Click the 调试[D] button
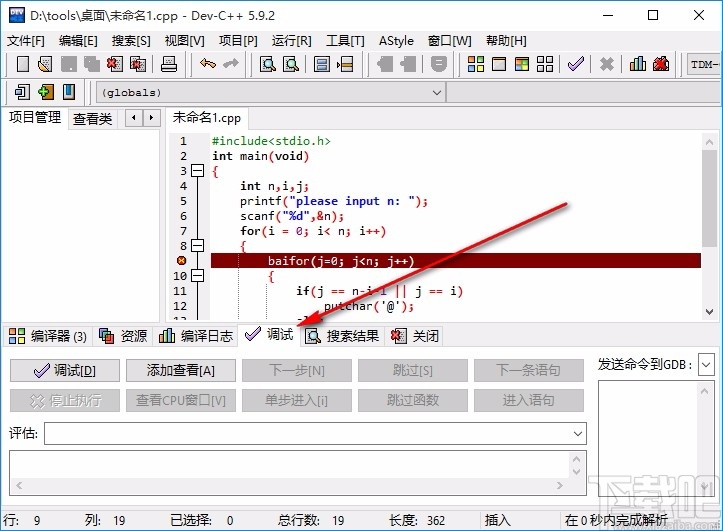 tap(65, 371)
